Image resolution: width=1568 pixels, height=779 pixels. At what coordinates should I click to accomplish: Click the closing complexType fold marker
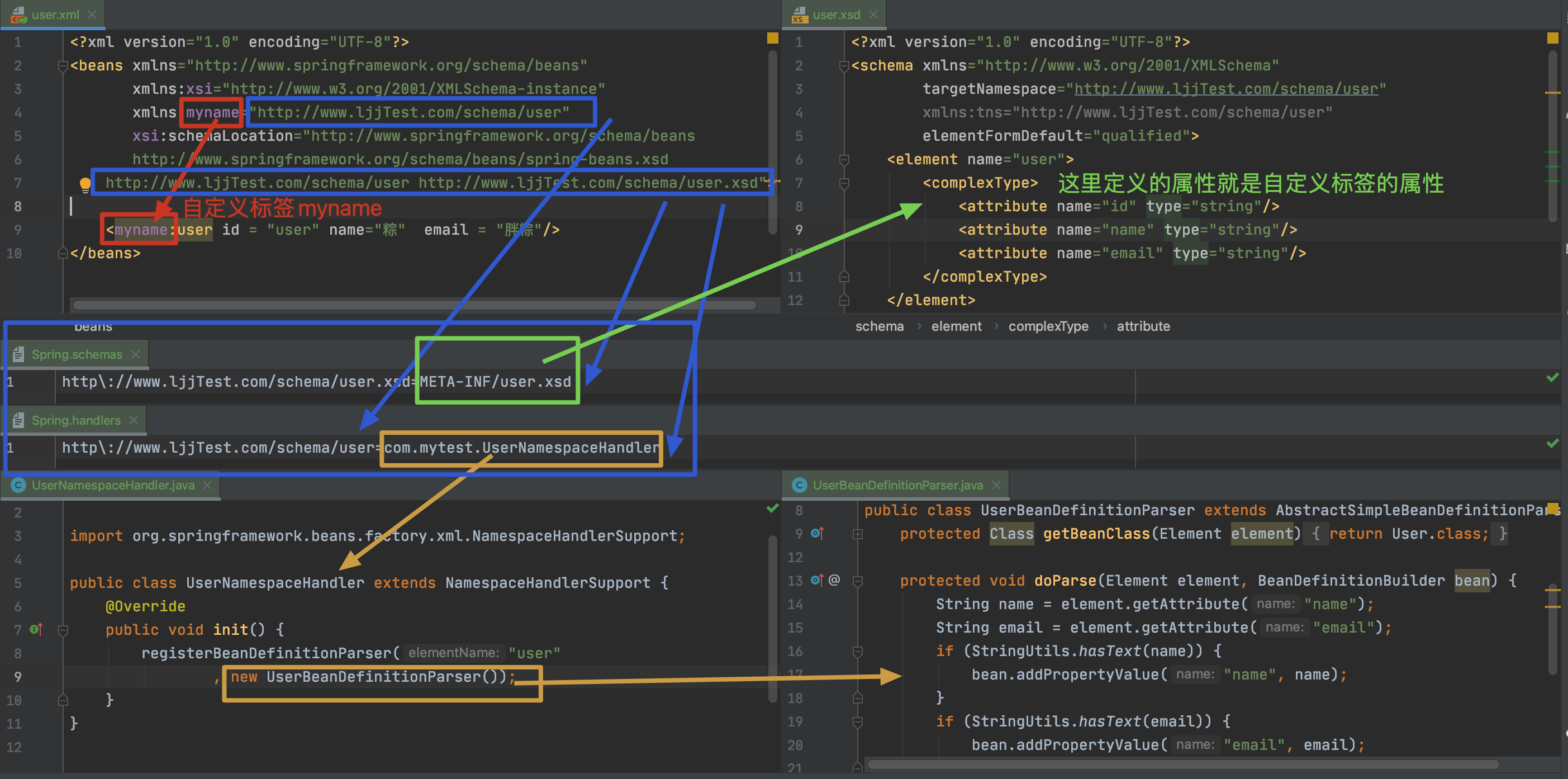click(x=844, y=277)
